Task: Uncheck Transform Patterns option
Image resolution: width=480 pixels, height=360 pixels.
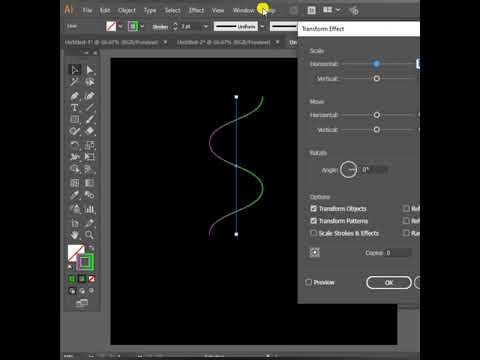Action: (313, 221)
